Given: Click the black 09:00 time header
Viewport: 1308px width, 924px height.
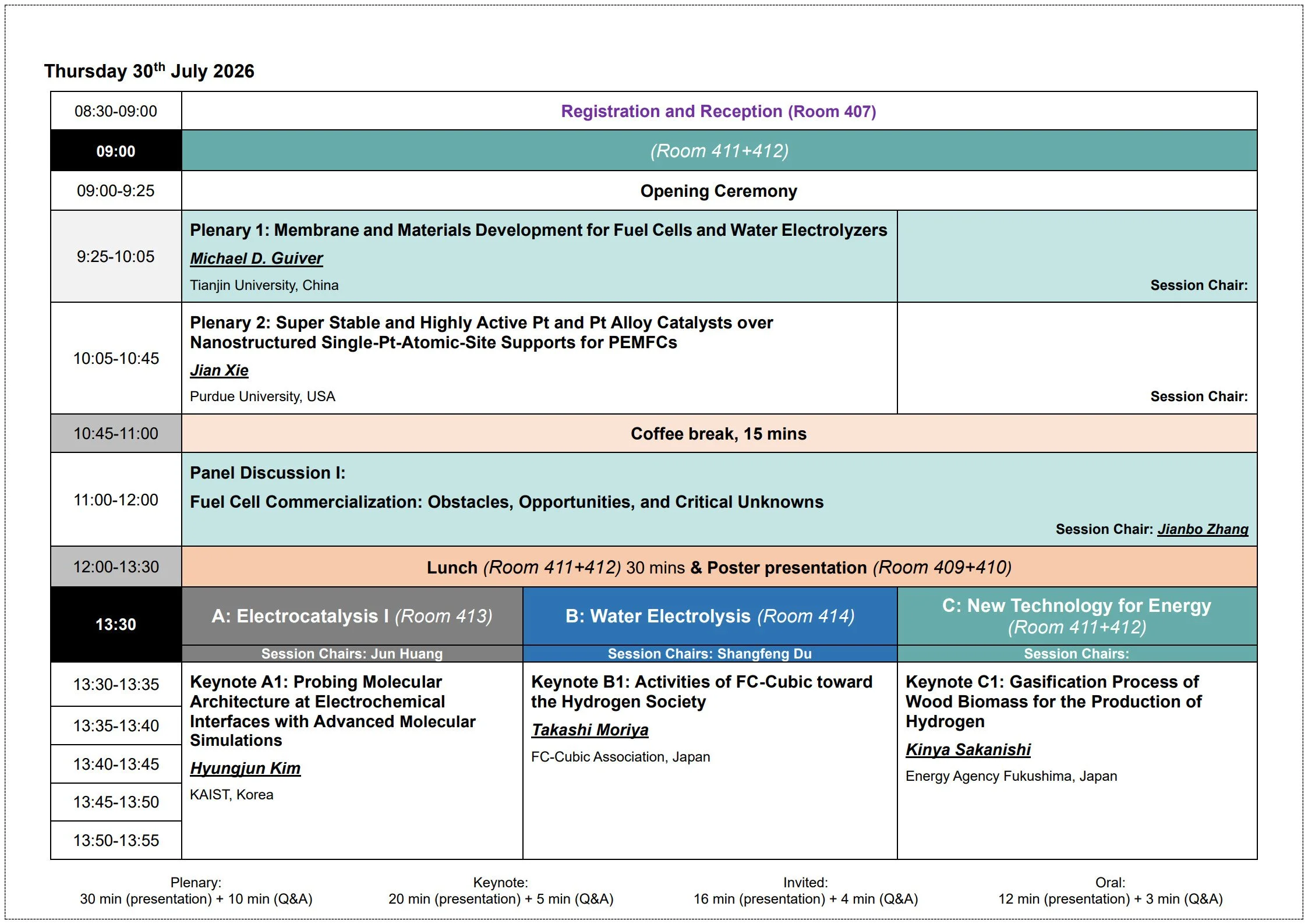Looking at the screenshot, I should [116, 151].
